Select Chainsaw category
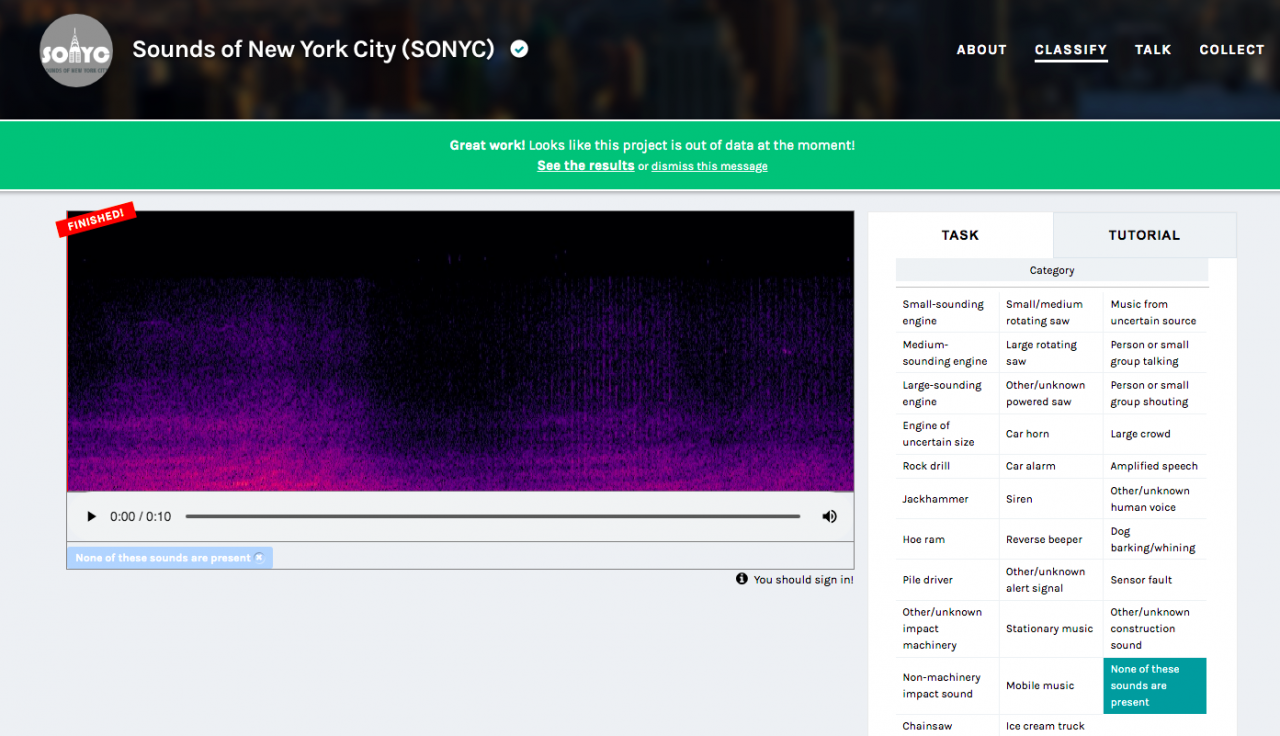 [x=947, y=726]
